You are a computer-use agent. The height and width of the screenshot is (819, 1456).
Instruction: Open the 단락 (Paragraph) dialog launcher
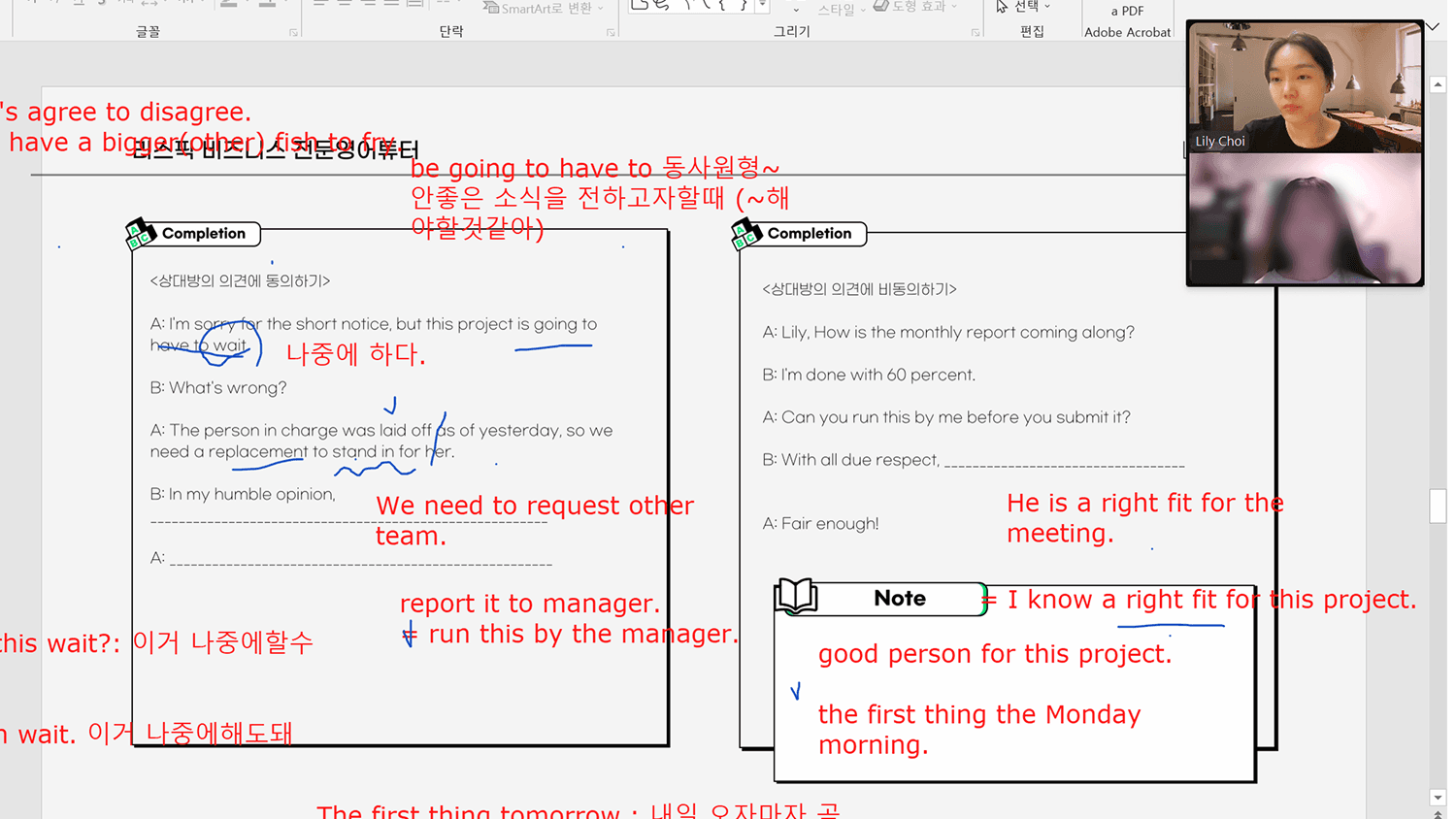611,33
